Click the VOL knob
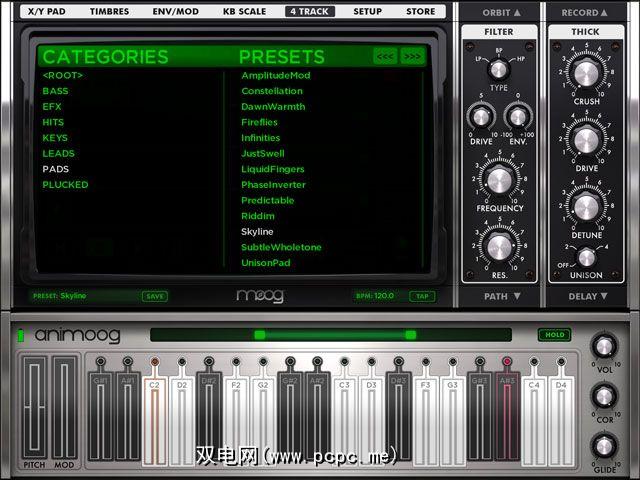This screenshot has width=640, height=480. coord(604,347)
